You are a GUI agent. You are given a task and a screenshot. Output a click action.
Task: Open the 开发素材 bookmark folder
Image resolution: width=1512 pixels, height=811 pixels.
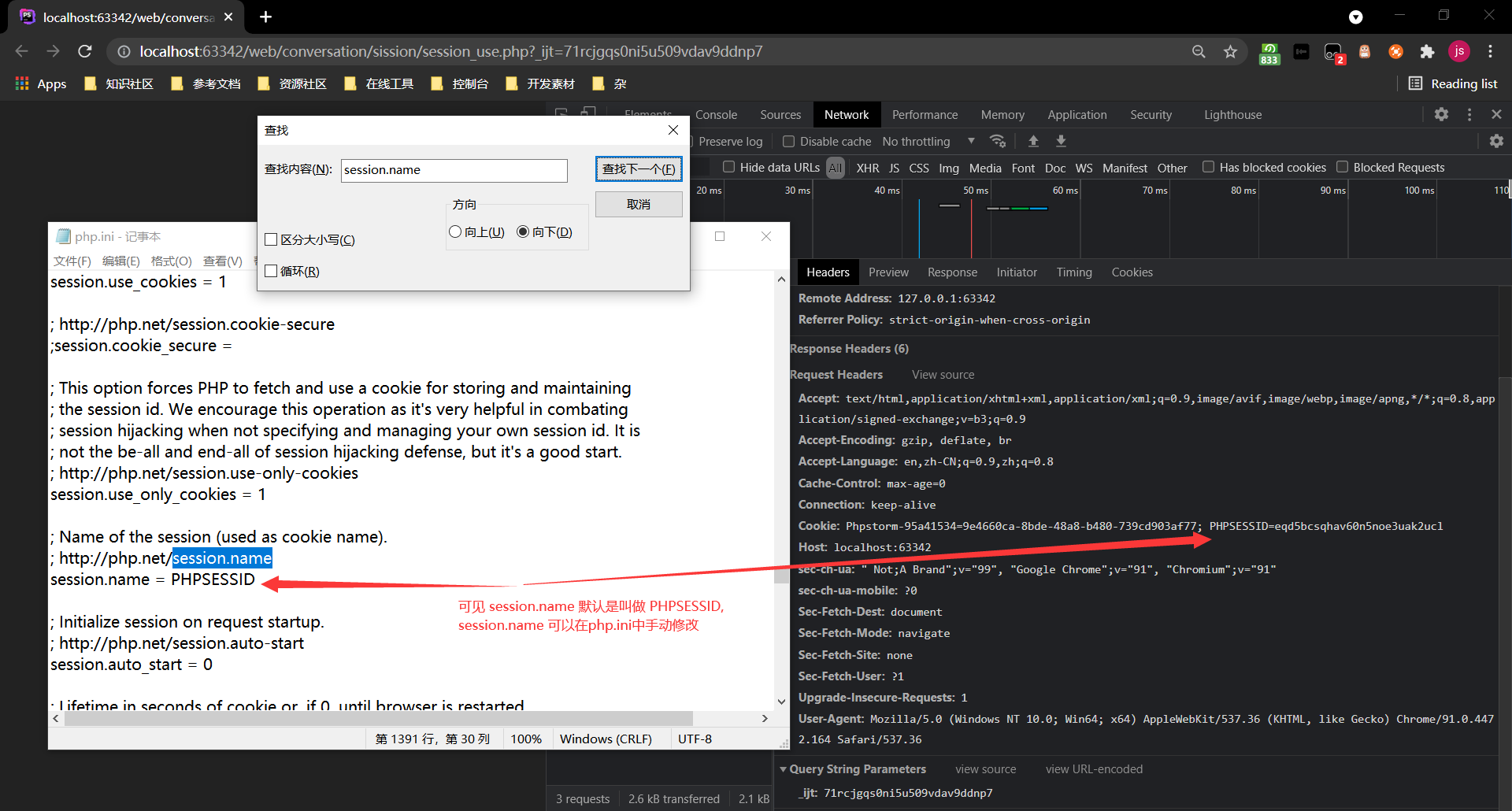pyautogui.click(x=540, y=83)
